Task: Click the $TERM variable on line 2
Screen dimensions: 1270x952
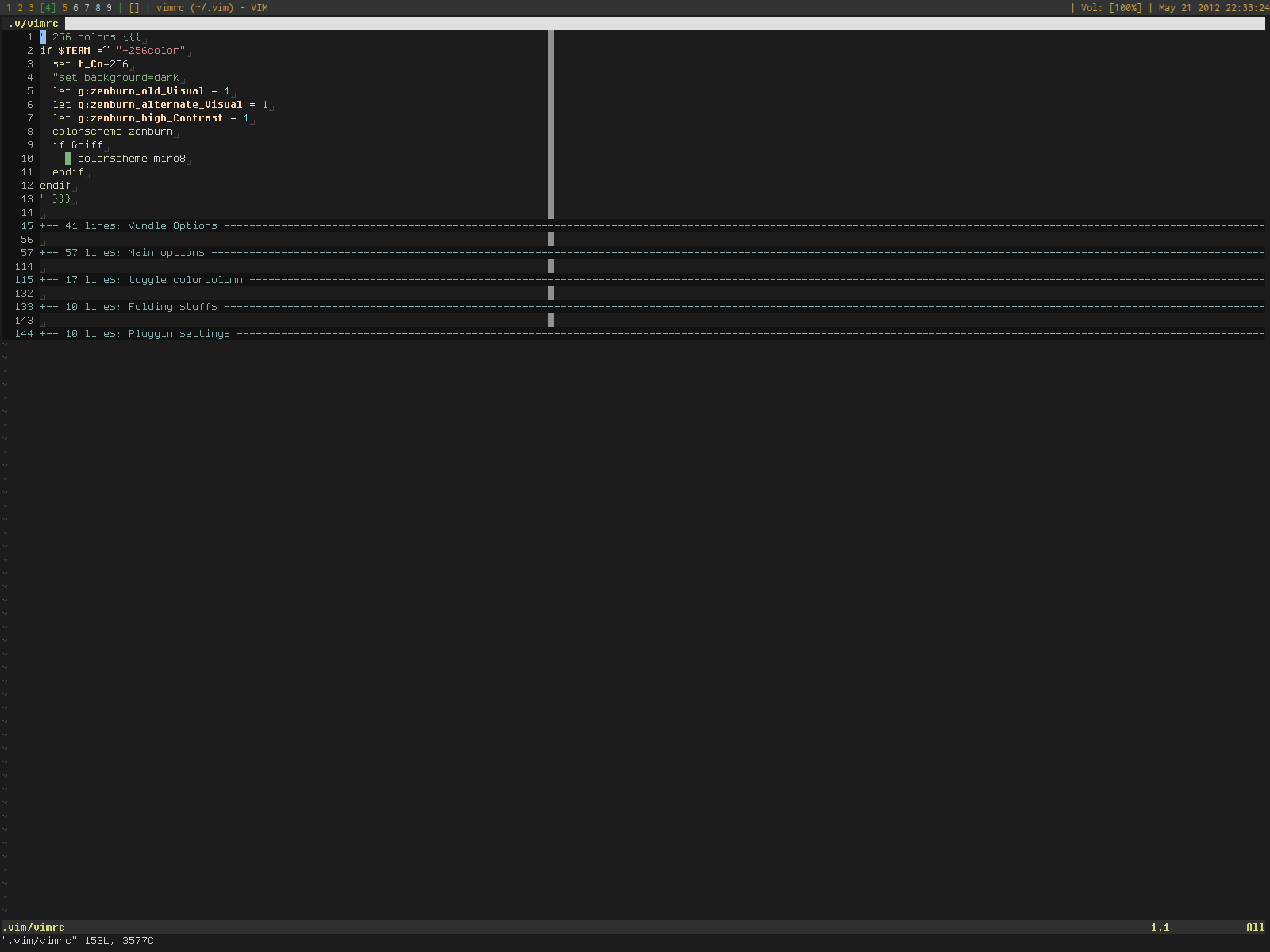Action: [x=74, y=51]
